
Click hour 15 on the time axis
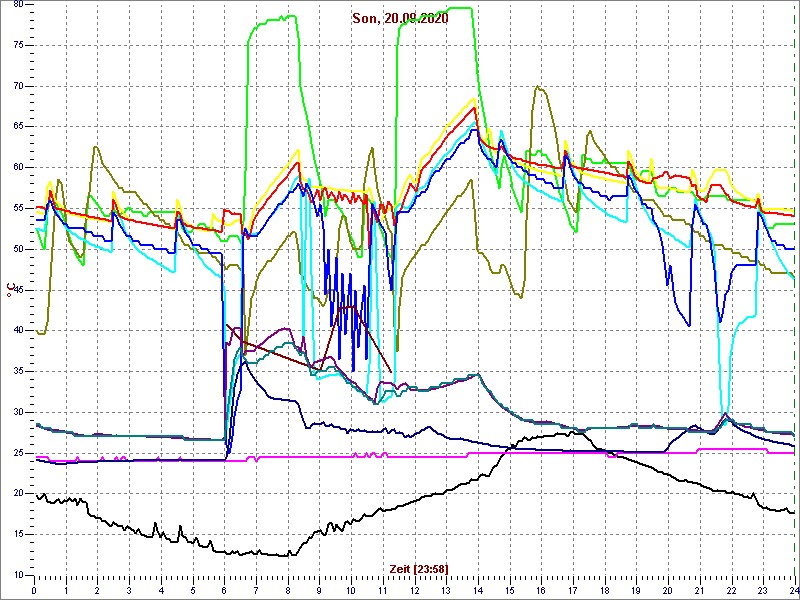[509, 590]
